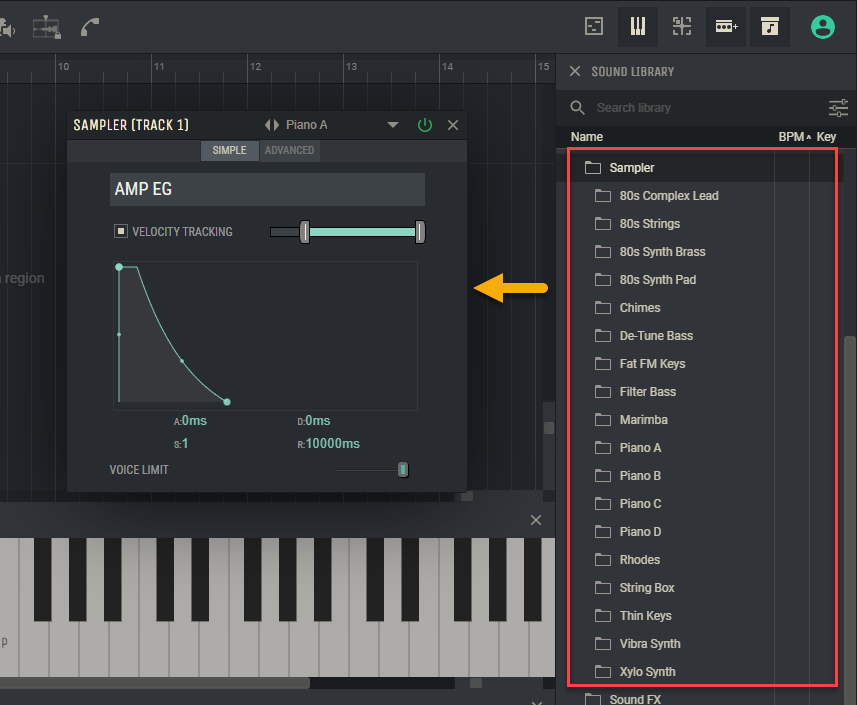The width and height of the screenshot is (857, 705).
Task: Click the waveform edit tool icon
Action: (46, 27)
